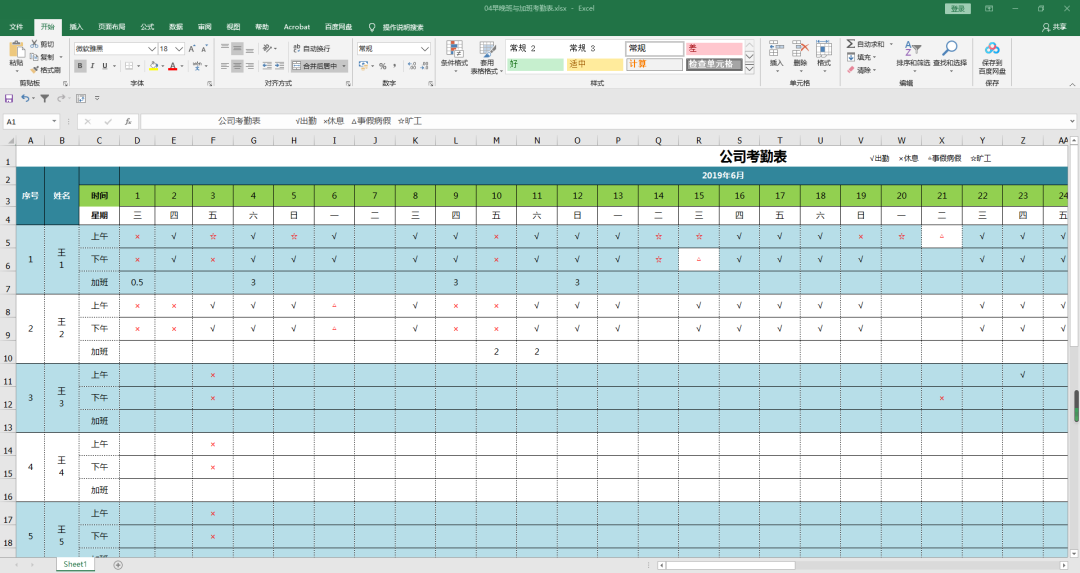Toggle Bold formatting

pos(80,66)
